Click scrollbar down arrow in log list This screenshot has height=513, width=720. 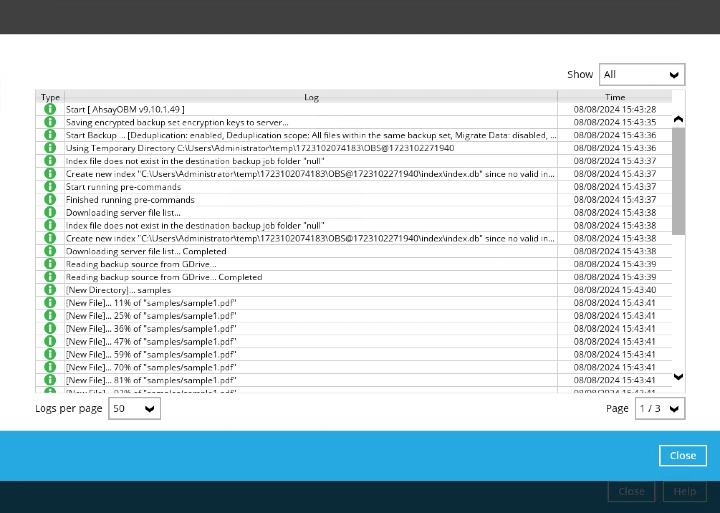(678, 377)
